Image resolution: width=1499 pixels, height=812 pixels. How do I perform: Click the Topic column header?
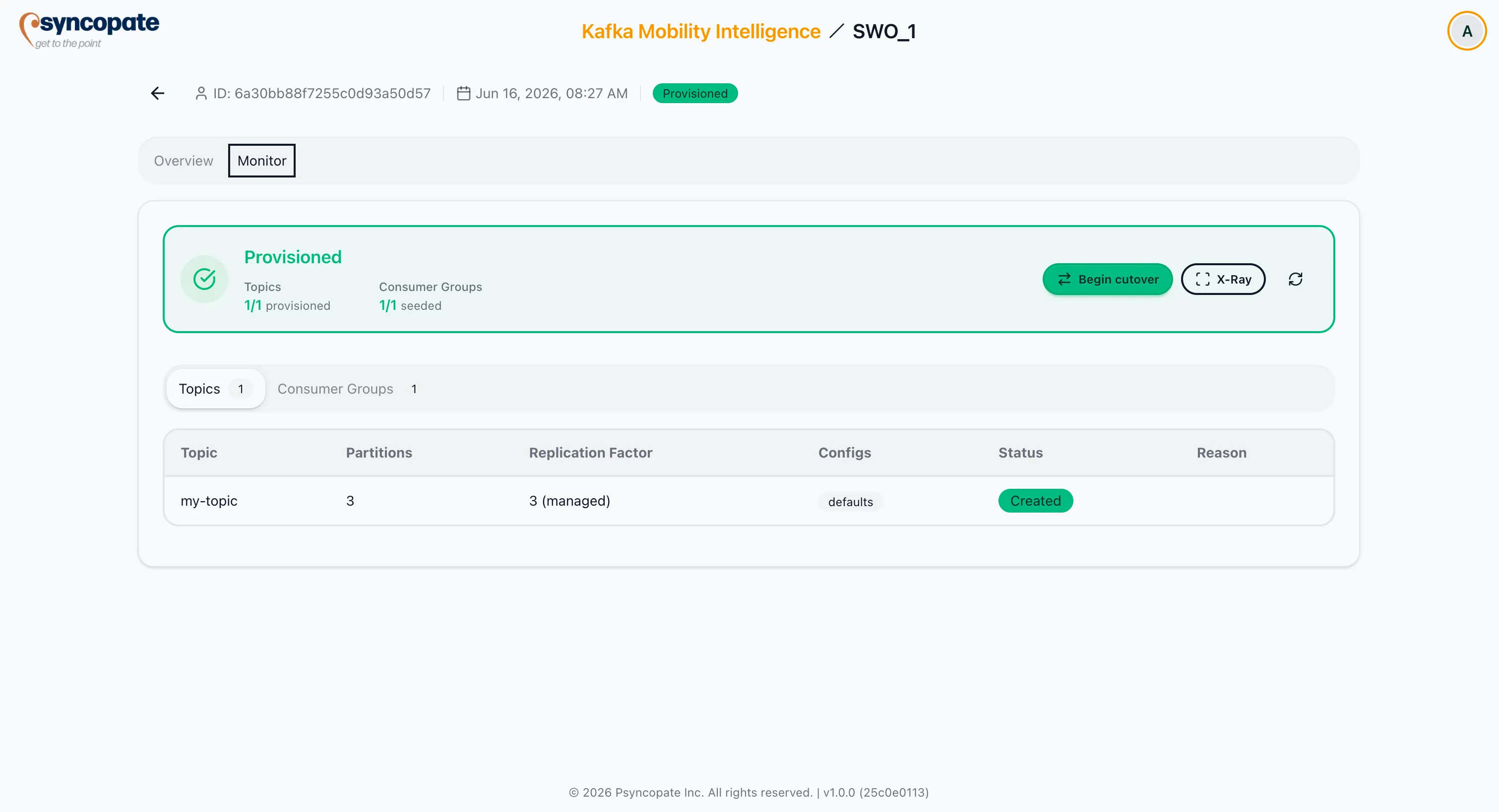198,453
